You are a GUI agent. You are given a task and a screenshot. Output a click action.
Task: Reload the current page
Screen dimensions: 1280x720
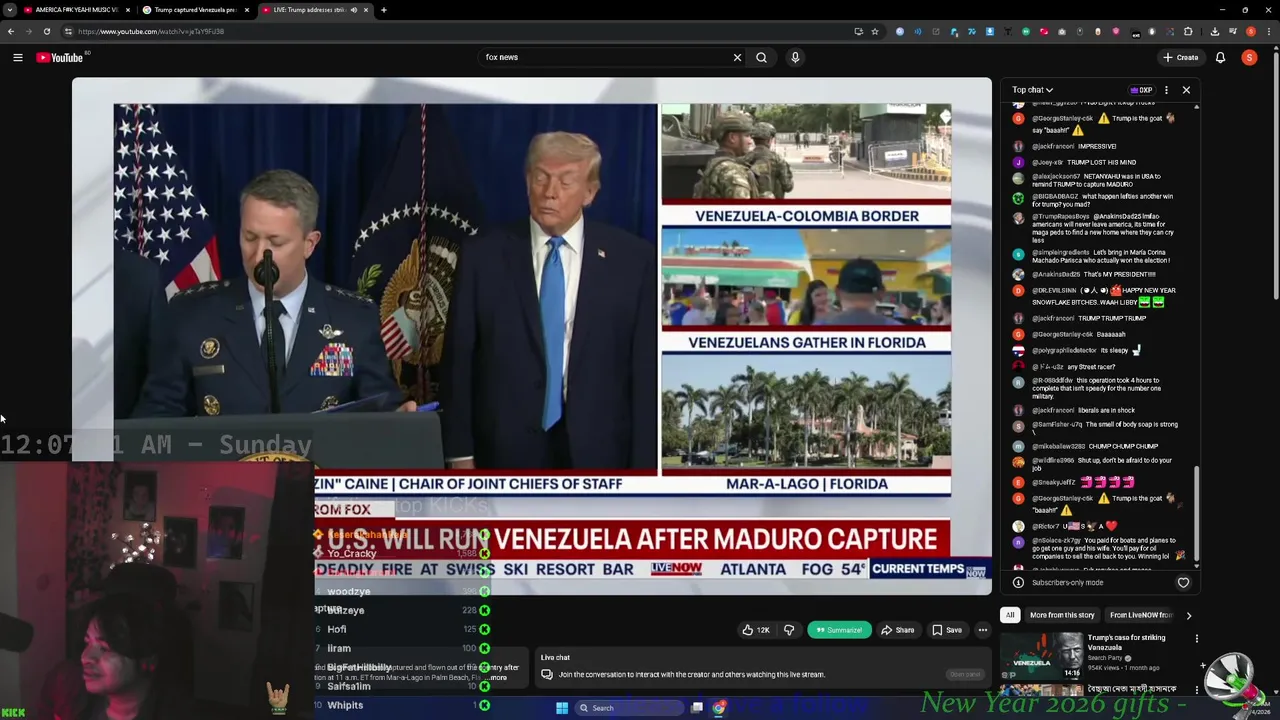46,31
